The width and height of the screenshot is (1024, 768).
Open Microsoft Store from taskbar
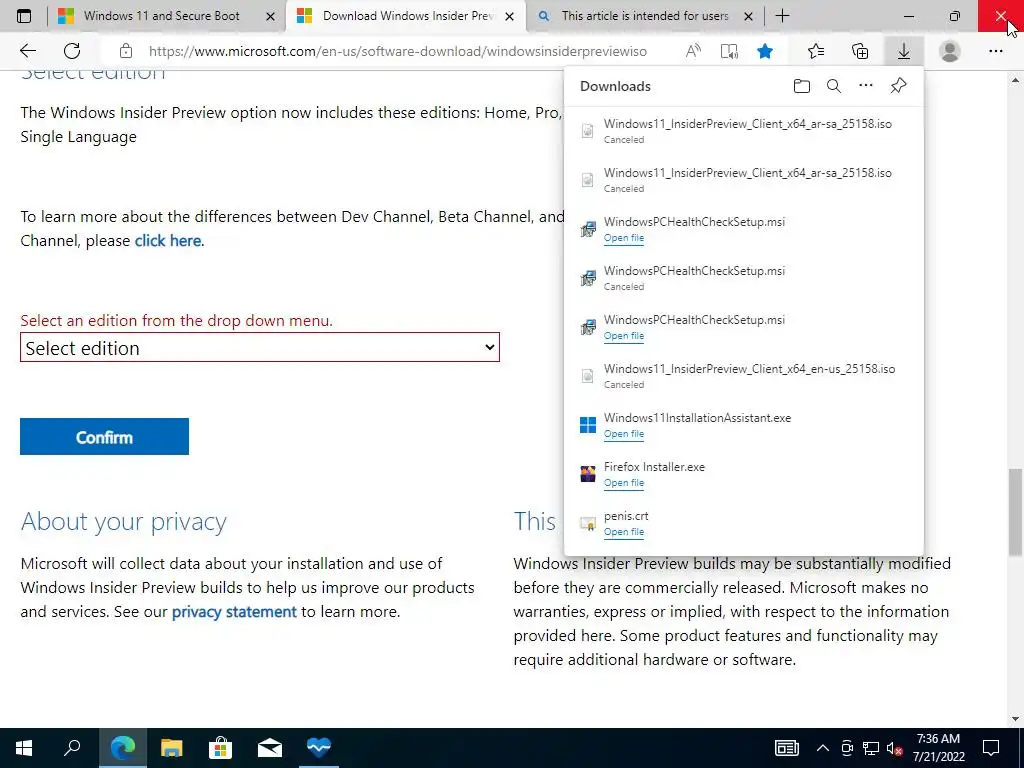pyautogui.click(x=221, y=748)
